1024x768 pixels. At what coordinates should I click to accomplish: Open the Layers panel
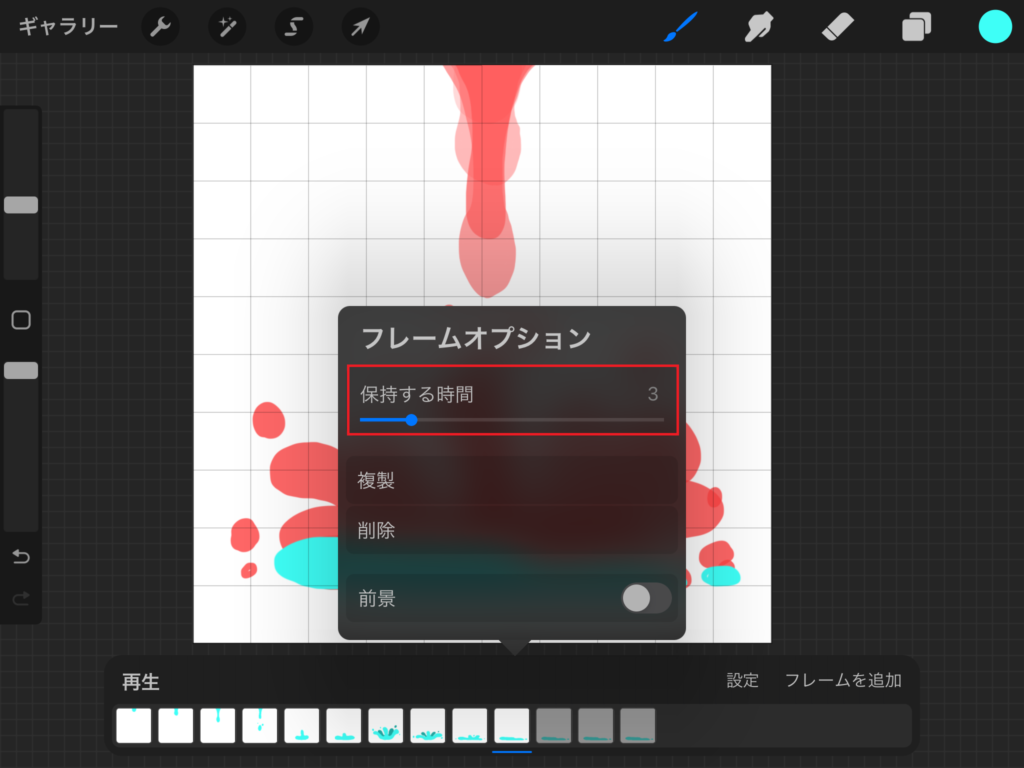916,27
